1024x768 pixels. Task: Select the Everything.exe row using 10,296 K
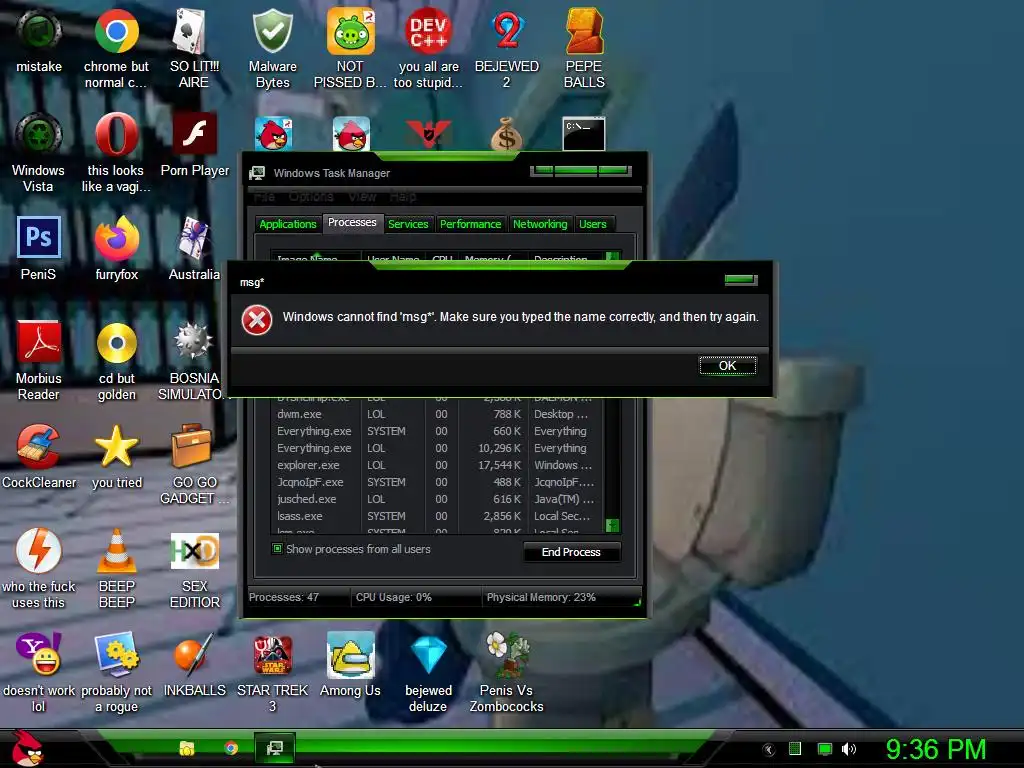436,448
